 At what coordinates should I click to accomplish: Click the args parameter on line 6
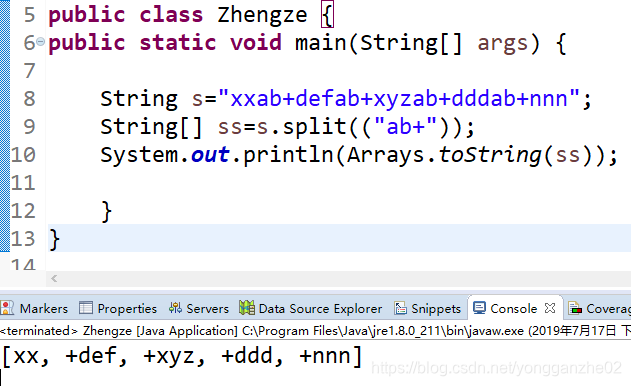pyautogui.click(x=502, y=44)
